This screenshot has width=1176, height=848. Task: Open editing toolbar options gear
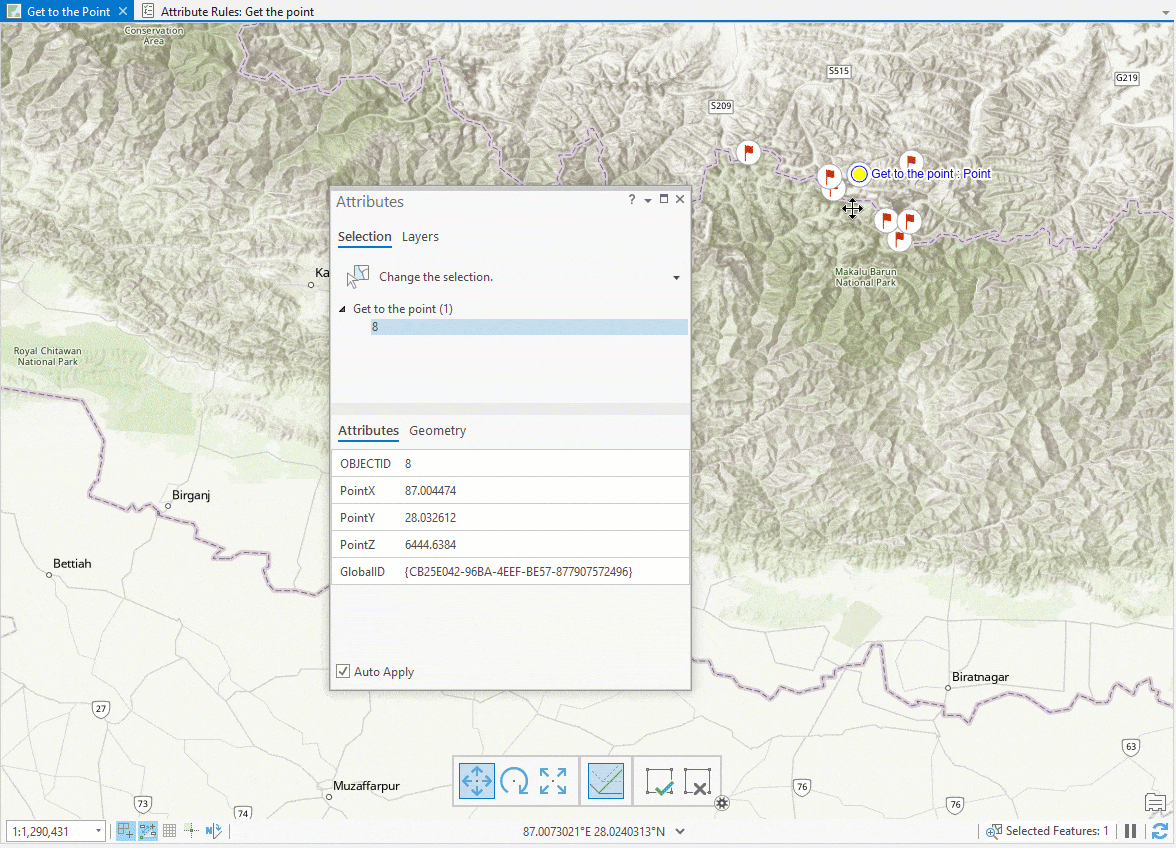coord(722,803)
